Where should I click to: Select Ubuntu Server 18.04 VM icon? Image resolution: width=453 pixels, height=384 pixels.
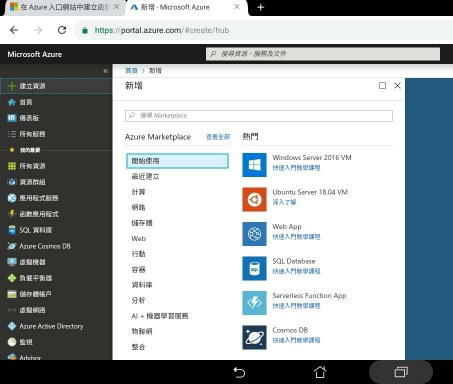point(254,199)
